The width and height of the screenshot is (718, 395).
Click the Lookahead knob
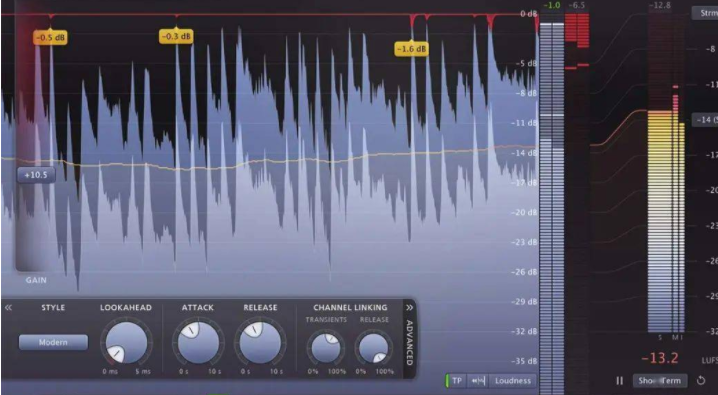coord(126,343)
